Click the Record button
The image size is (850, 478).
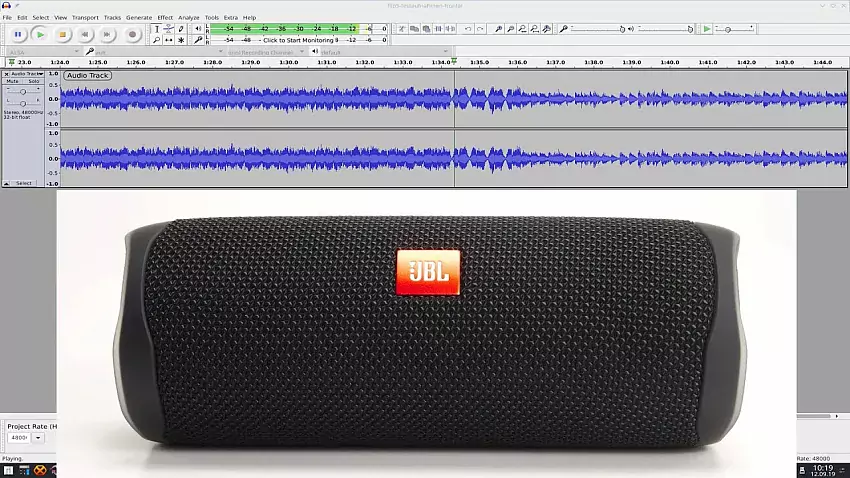coord(132,35)
